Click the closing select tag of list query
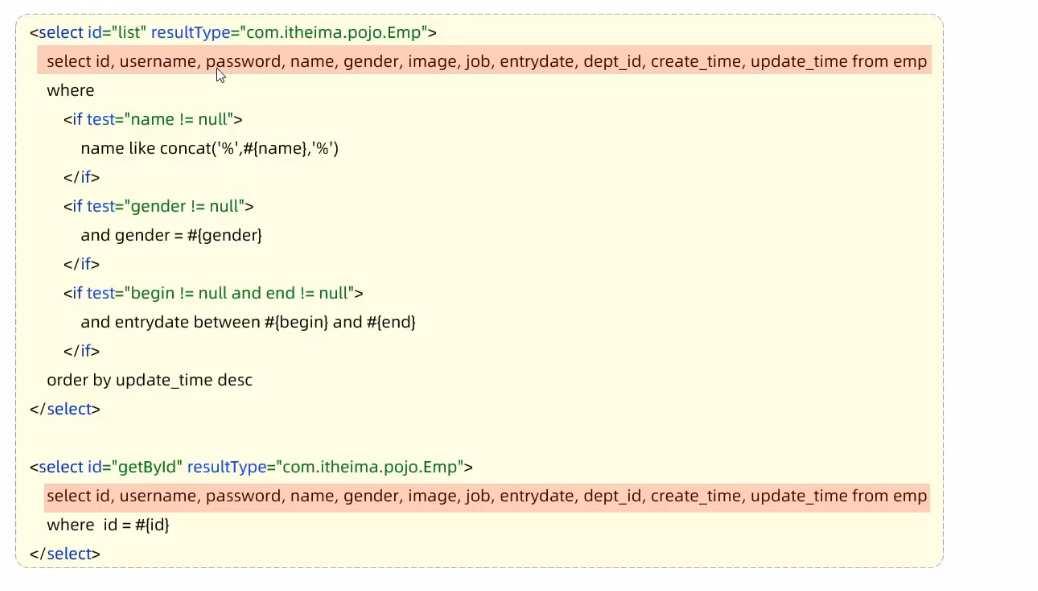This screenshot has width=1038, height=591. coord(65,410)
